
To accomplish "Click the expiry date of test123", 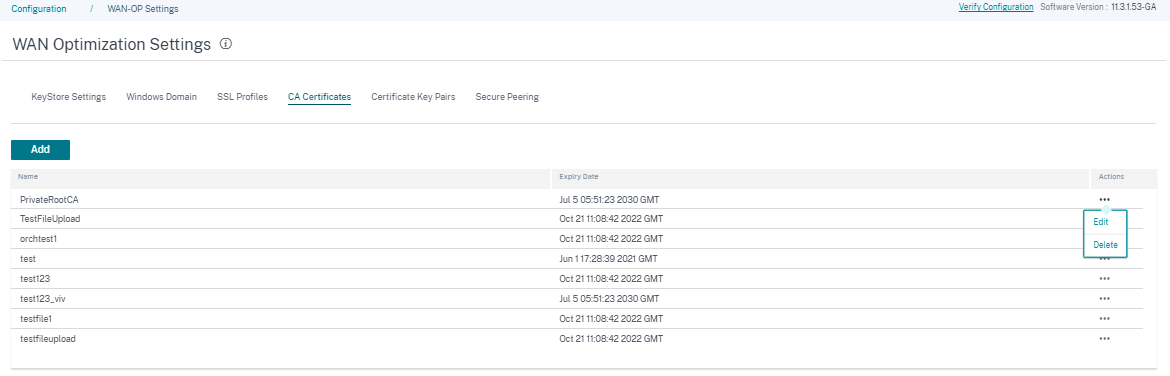I will pos(611,279).
